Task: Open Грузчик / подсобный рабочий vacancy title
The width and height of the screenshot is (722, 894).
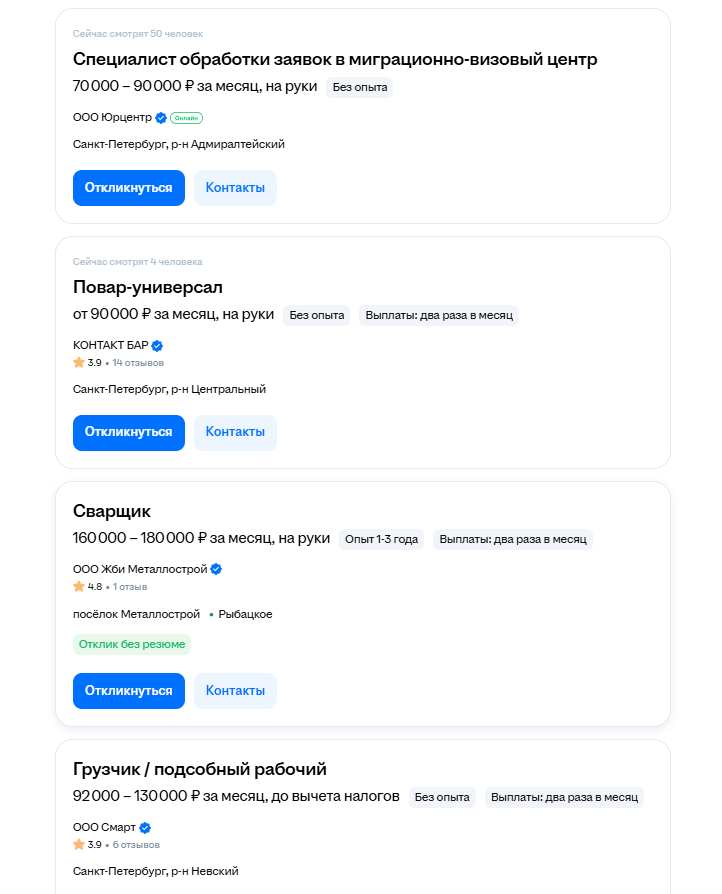Action: point(200,769)
